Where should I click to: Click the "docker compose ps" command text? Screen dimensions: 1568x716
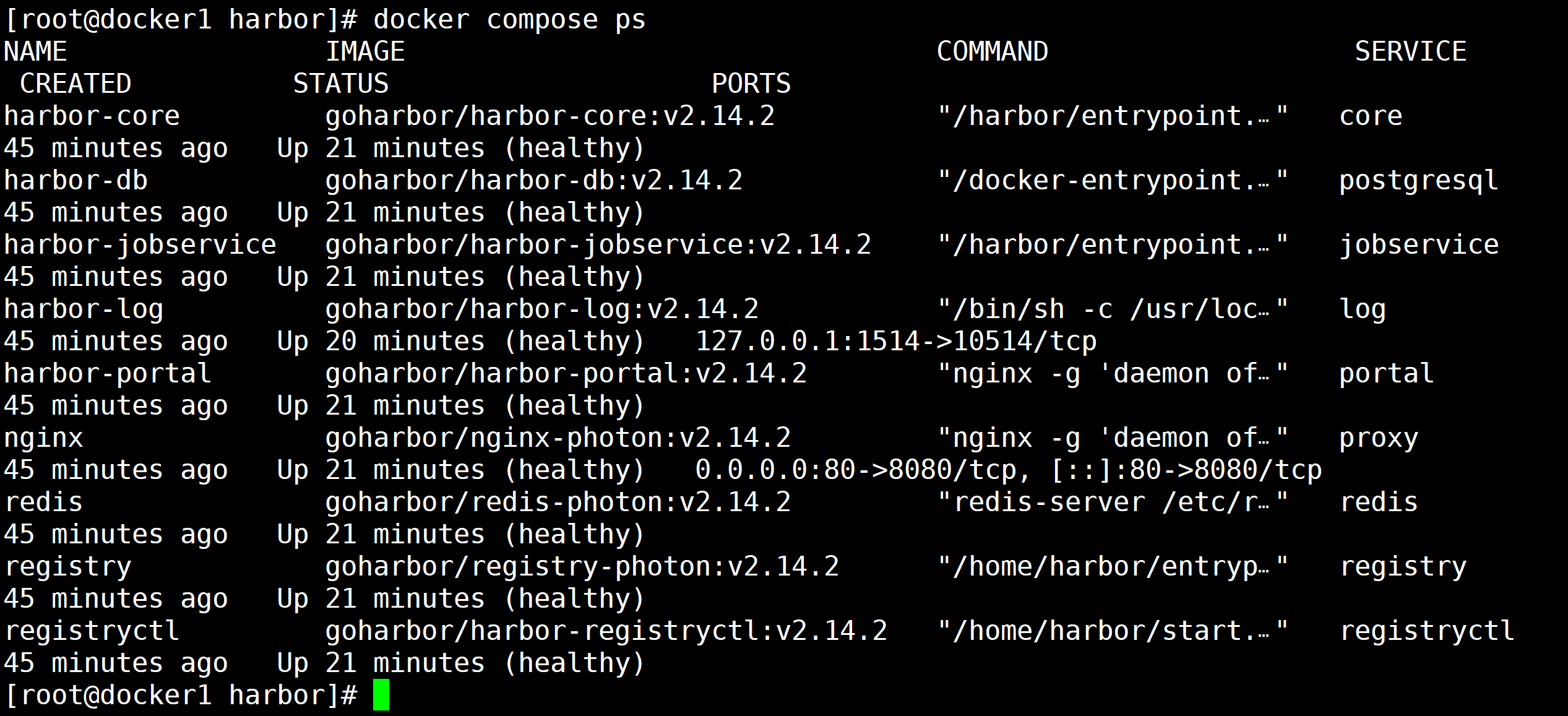tap(509, 19)
